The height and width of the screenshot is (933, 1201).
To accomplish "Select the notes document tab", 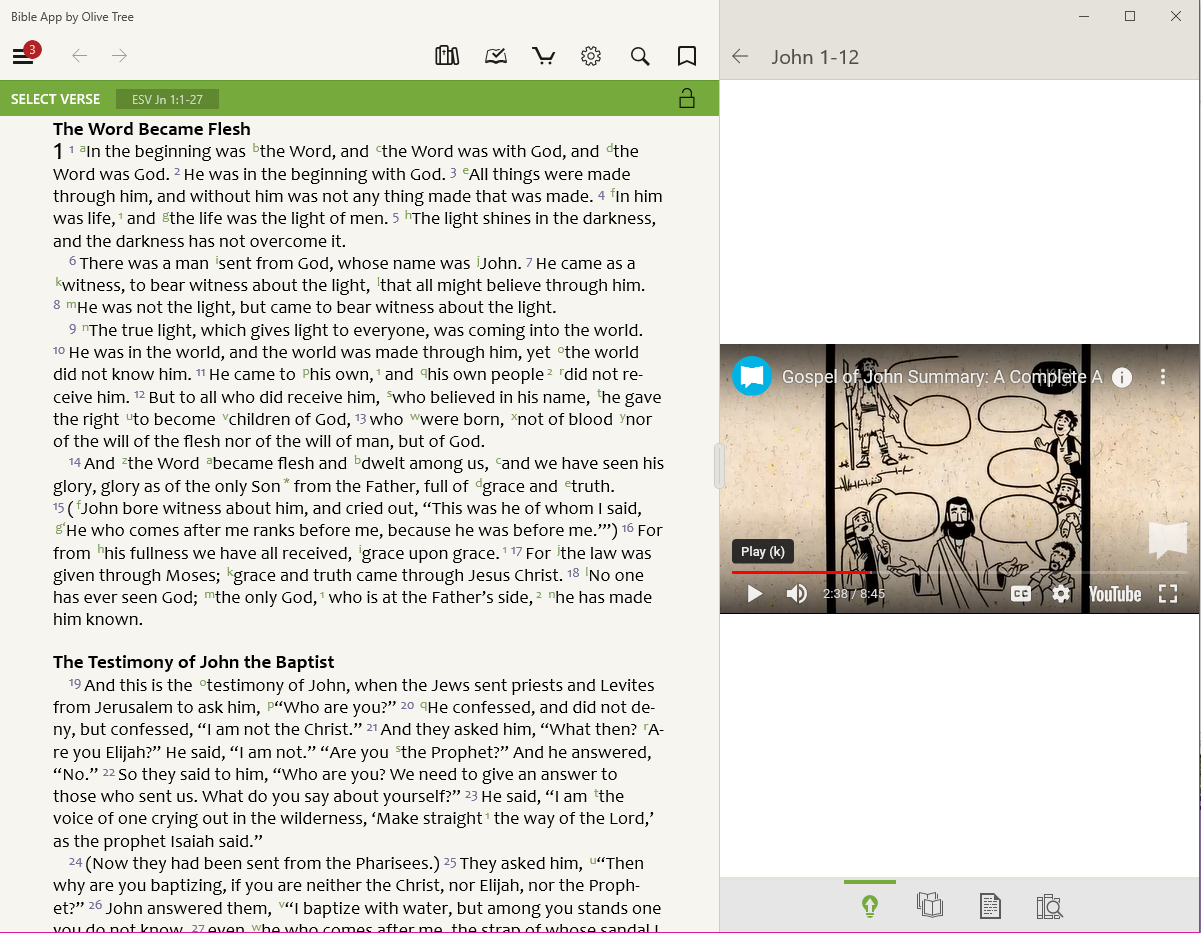I will [989, 906].
